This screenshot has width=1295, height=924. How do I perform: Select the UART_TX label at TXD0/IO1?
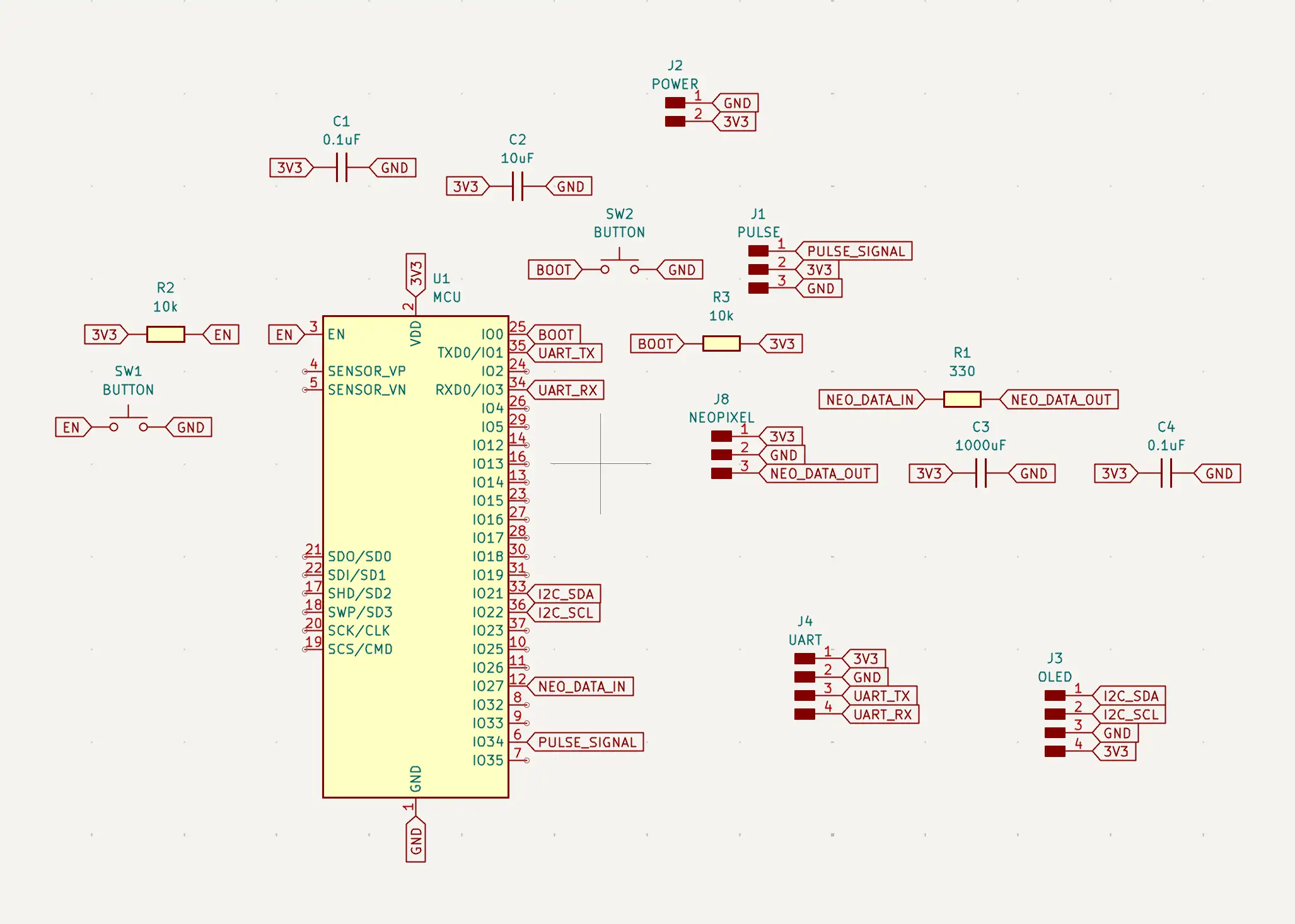coord(565,353)
